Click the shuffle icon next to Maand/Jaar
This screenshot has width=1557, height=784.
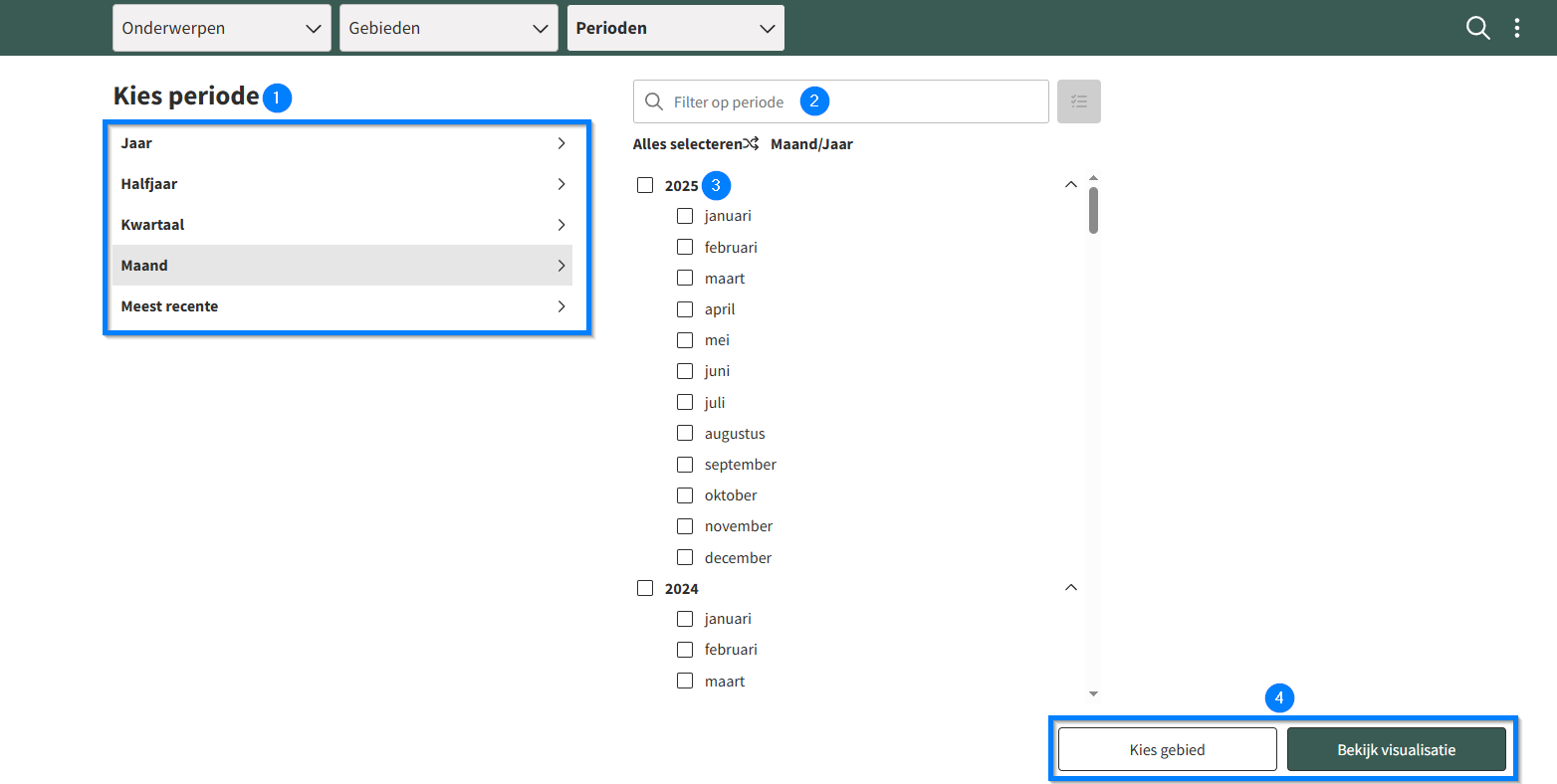point(751,144)
